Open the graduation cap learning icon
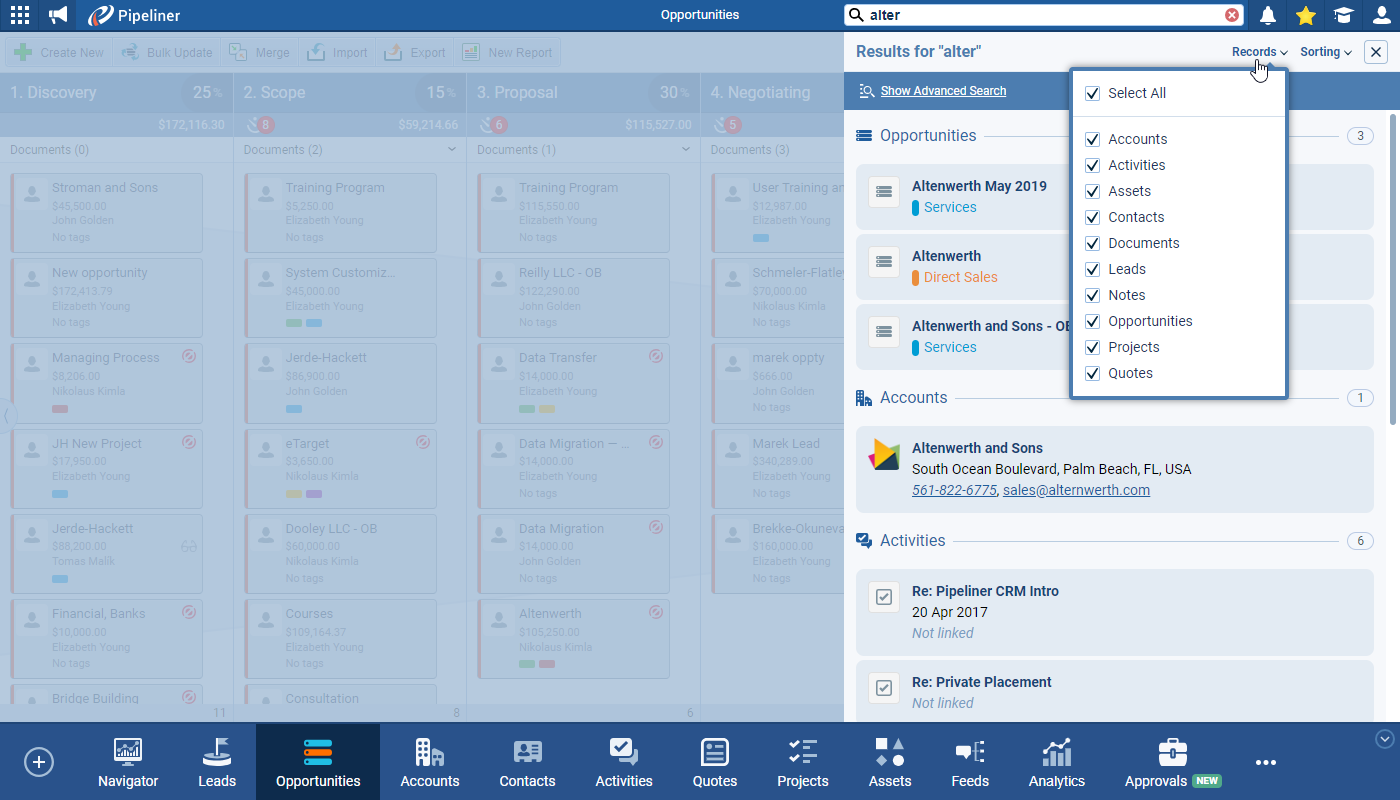 point(1343,15)
